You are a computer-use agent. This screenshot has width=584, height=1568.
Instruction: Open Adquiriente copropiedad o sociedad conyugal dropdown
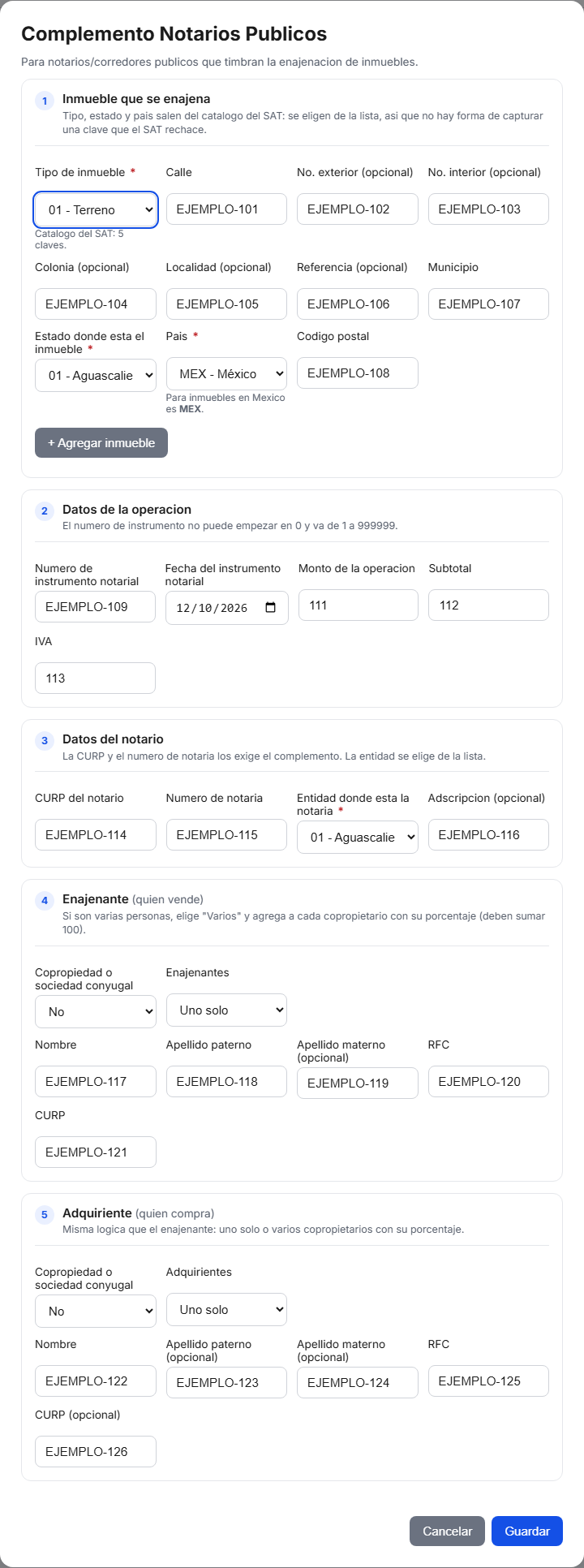[96, 1311]
